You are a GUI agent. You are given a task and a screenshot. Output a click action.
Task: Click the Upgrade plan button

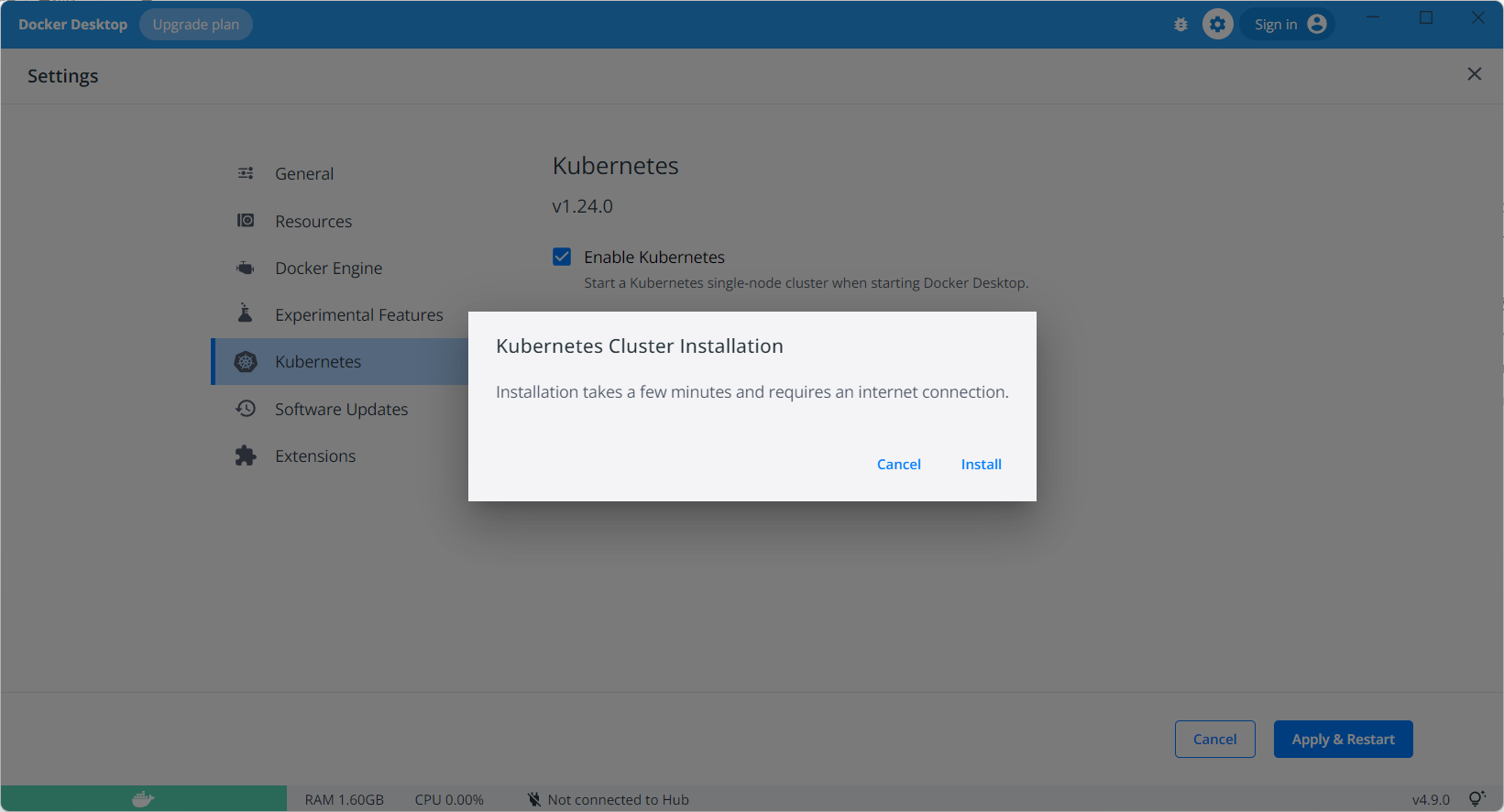coord(196,24)
